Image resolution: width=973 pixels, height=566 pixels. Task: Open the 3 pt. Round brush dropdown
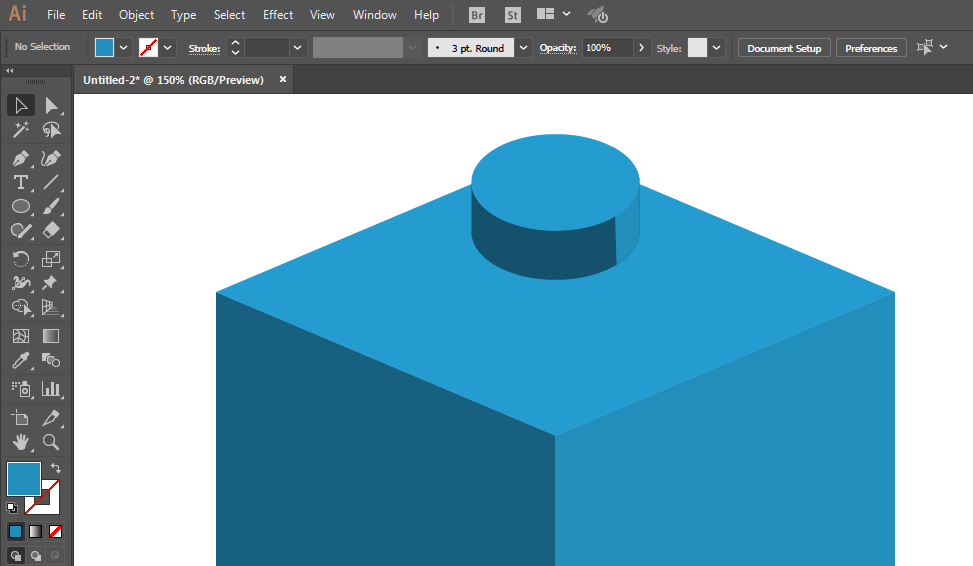[524, 48]
